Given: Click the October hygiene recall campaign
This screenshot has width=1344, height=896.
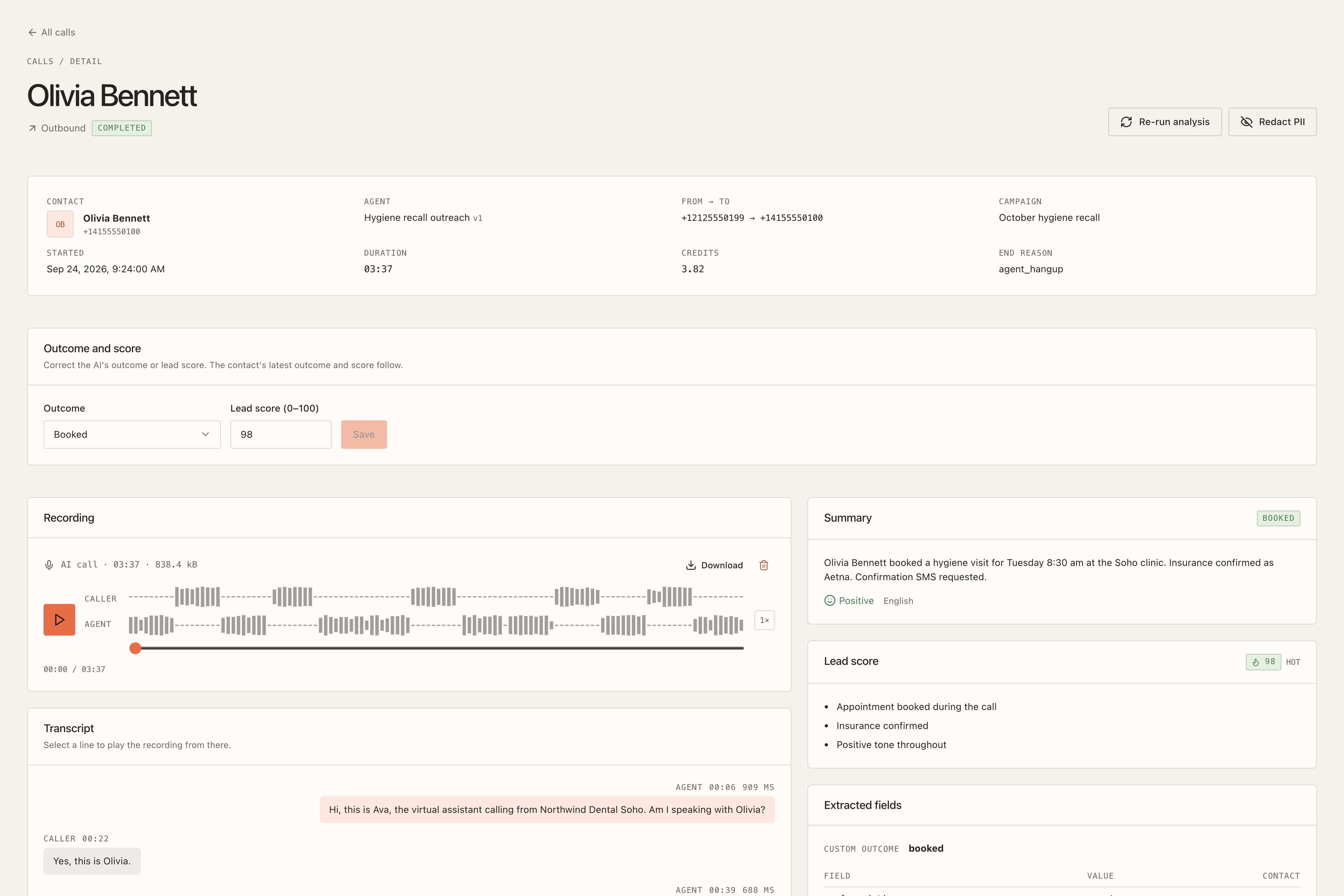Looking at the screenshot, I should click(x=1049, y=218).
